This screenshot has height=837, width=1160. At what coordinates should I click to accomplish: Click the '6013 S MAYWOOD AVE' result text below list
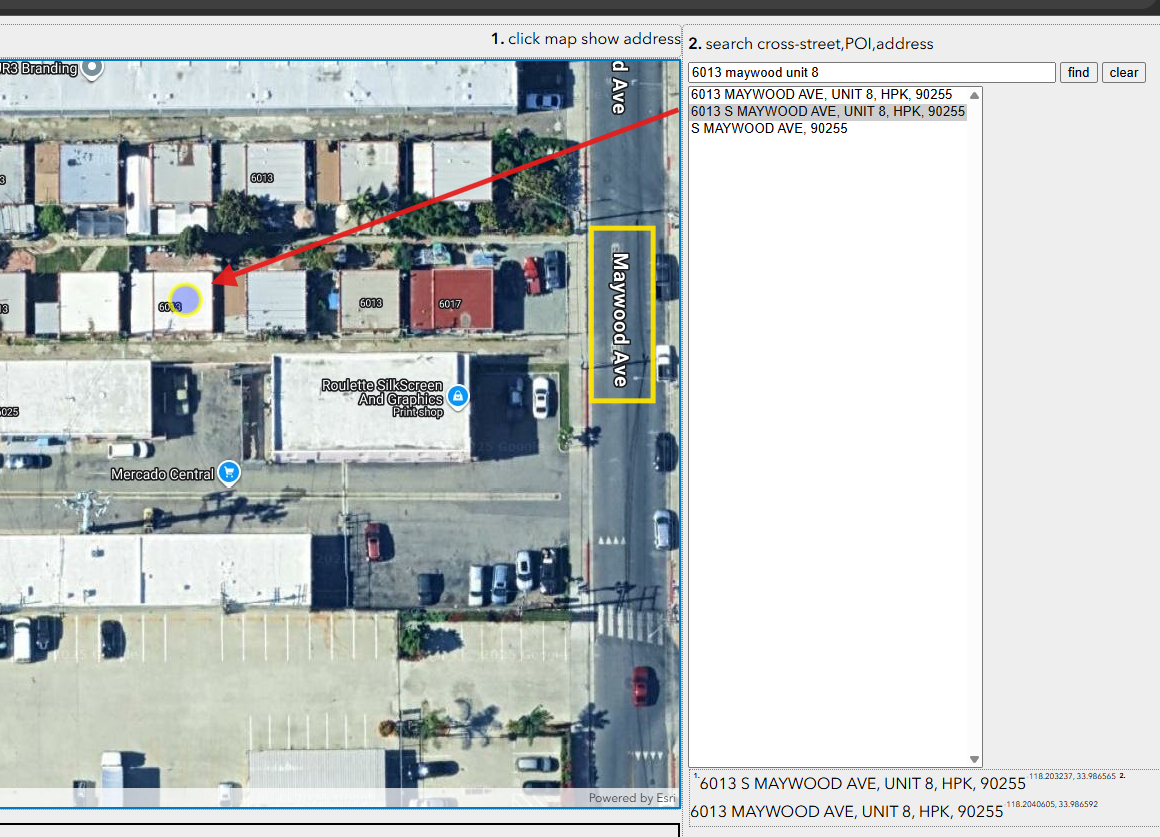coord(862,784)
